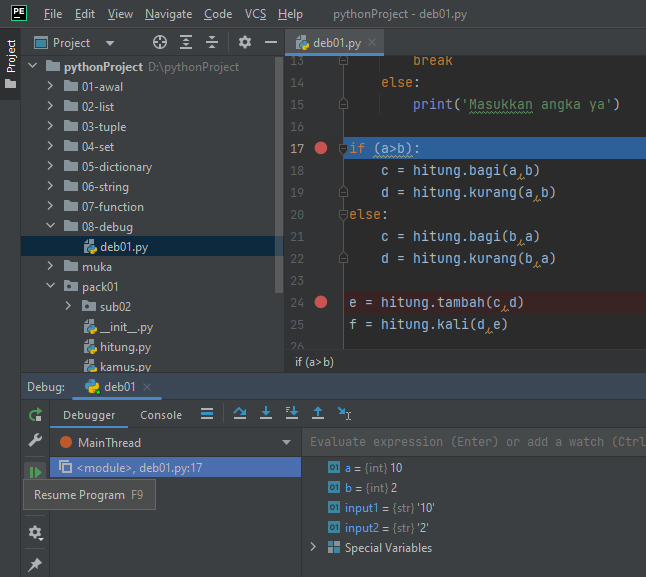This screenshot has width=646, height=577.
Task: Open the Navigate menu
Action: point(169,14)
